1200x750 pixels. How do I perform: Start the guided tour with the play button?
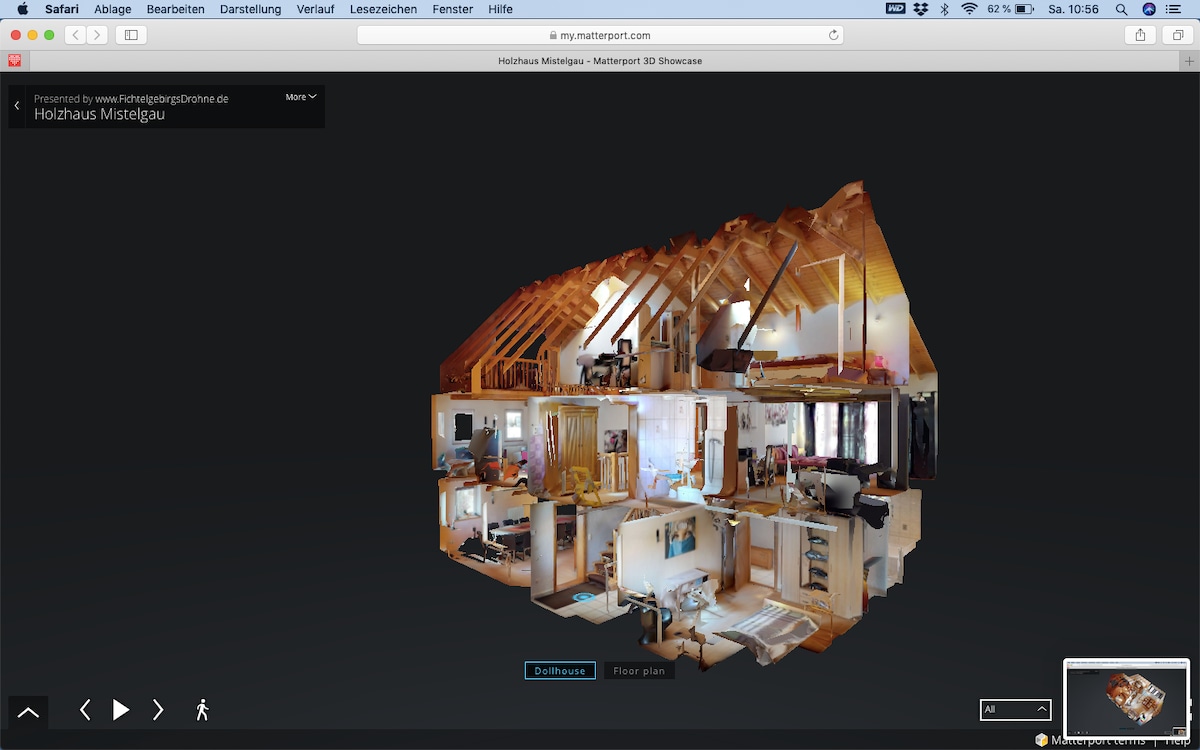[x=121, y=710]
